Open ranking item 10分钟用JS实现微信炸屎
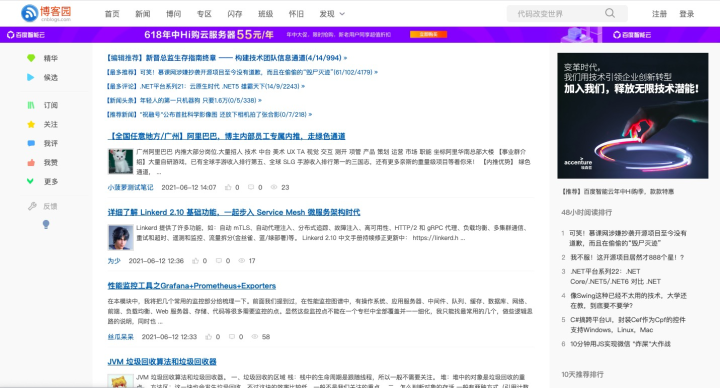Screen dimensions: 720x388 [620, 343]
